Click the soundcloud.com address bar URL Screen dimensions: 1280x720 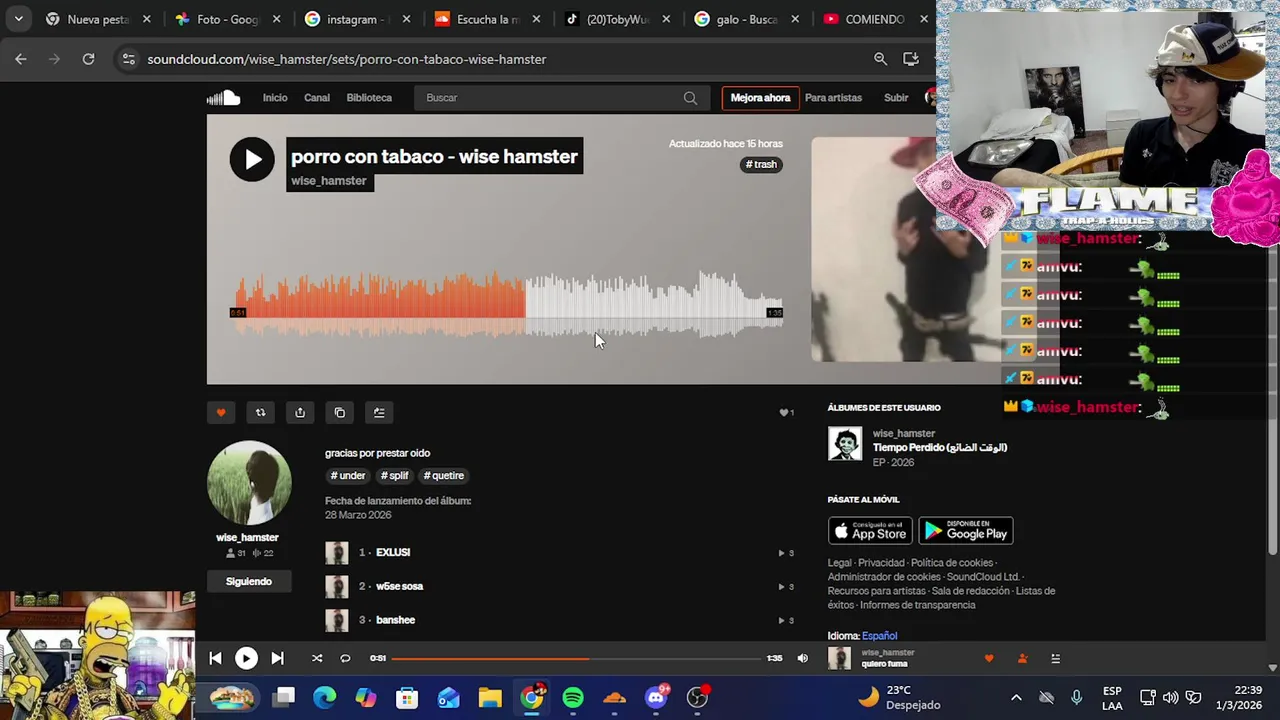click(x=347, y=59)
